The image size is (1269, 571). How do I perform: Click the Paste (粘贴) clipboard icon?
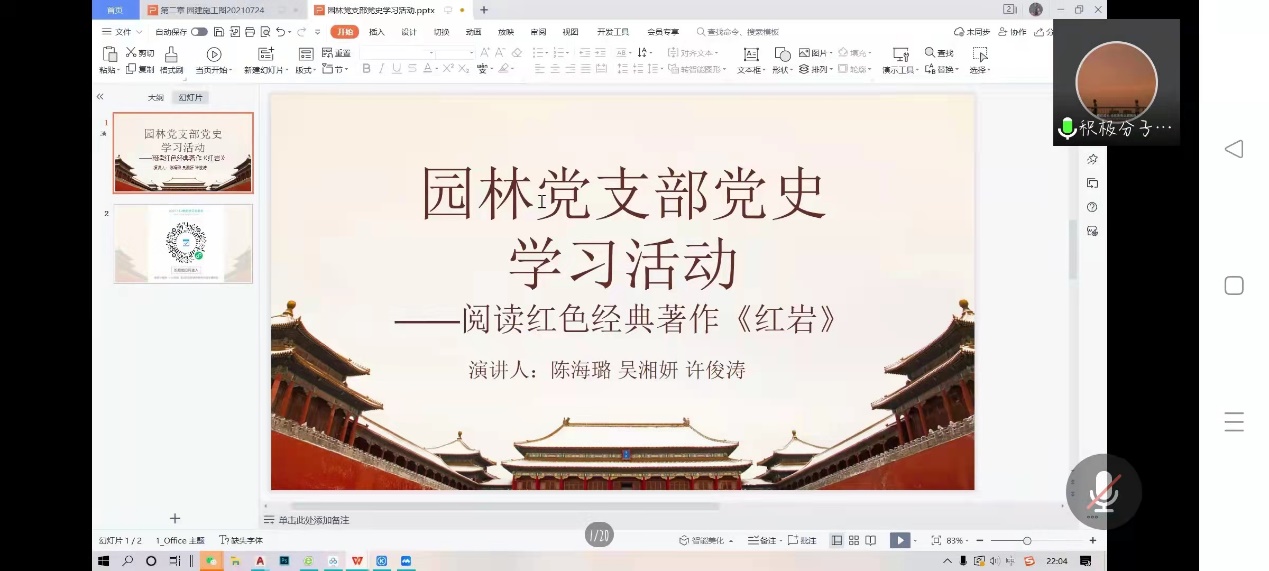pyautogui.click(x=108, y=54)
